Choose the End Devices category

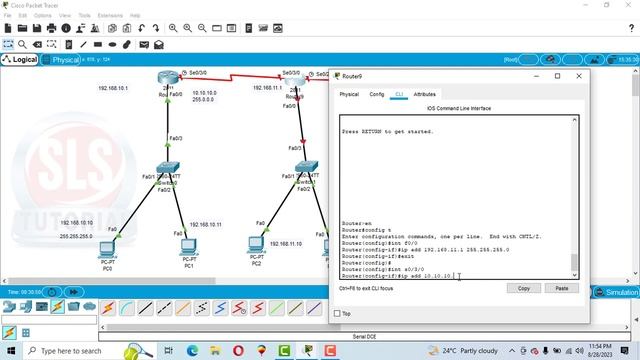pyautogui.click(x=25, y=306)
